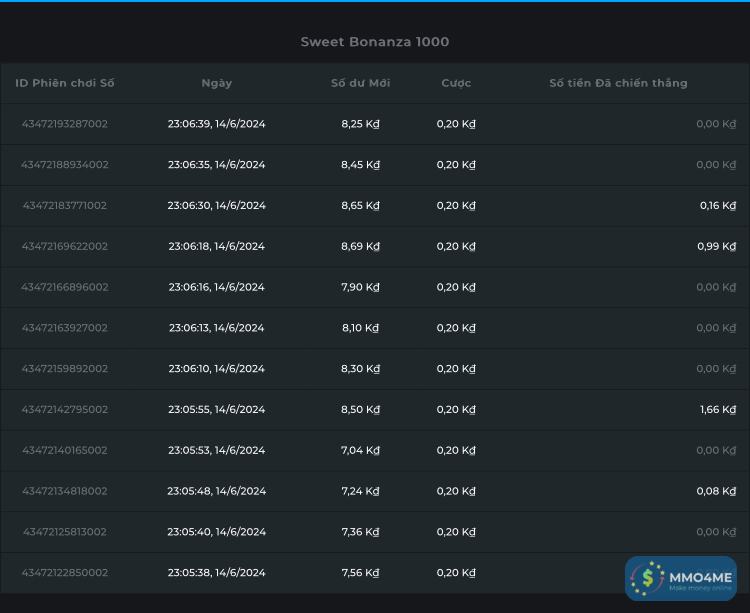750x613 pixels.
Task: Open session ID 43472142795002
Action: (x=65, y=410)
